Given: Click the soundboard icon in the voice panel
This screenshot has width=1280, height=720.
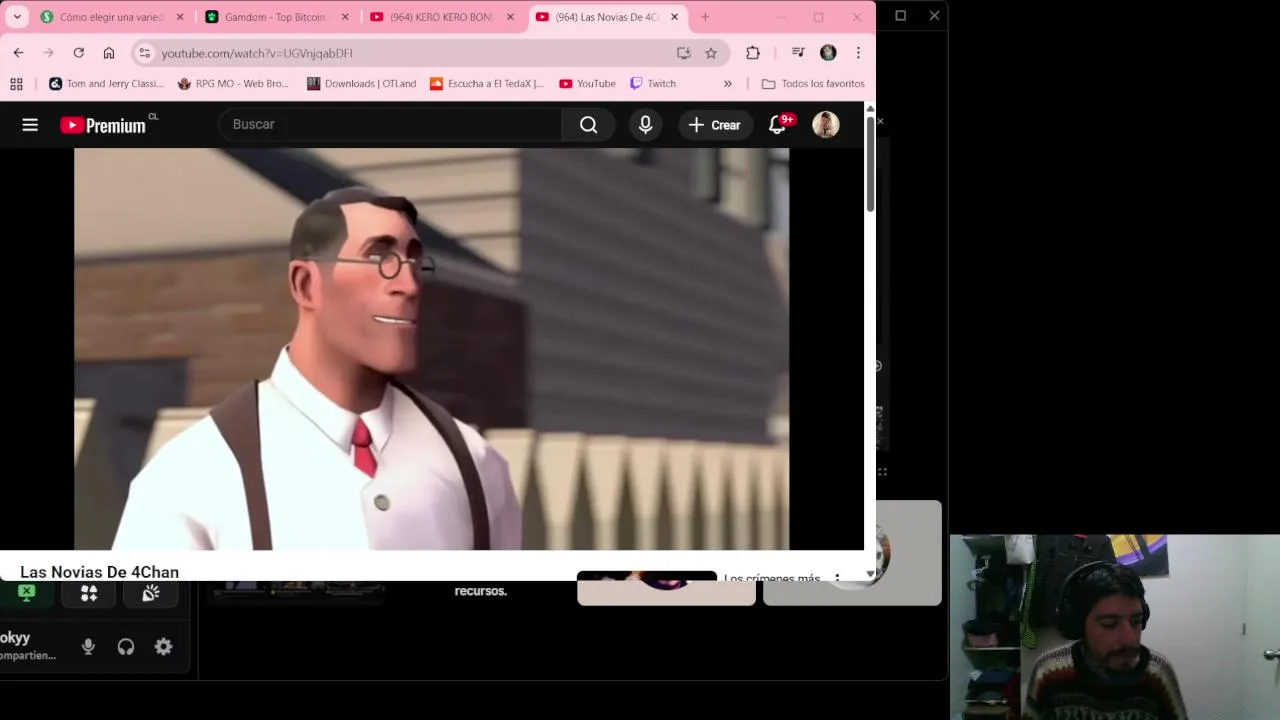Looking at the screenshot, I should 151,593.
